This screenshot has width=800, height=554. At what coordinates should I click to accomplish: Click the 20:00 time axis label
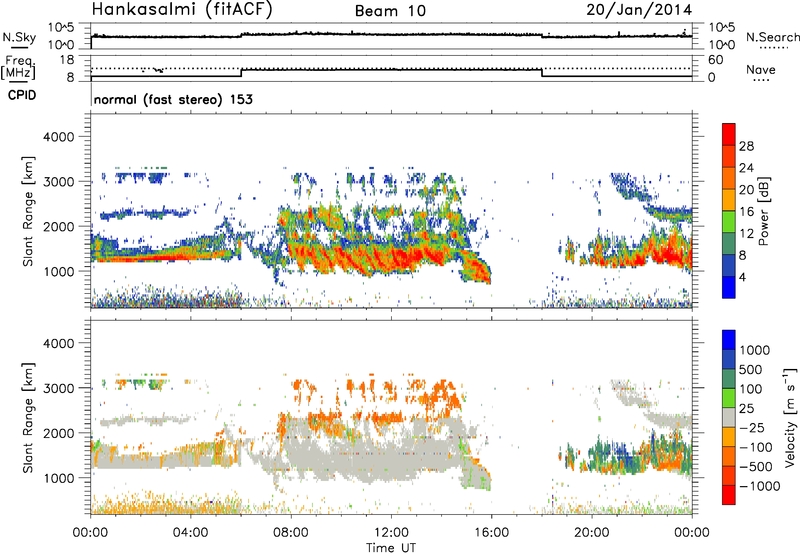tap(592, 533)
